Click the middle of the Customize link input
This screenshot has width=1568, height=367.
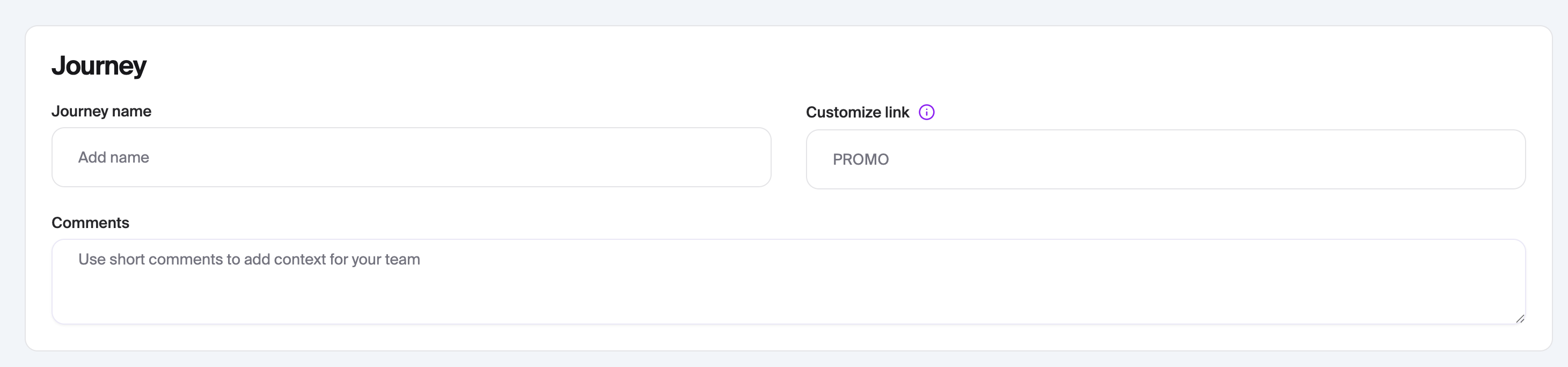1165,159
